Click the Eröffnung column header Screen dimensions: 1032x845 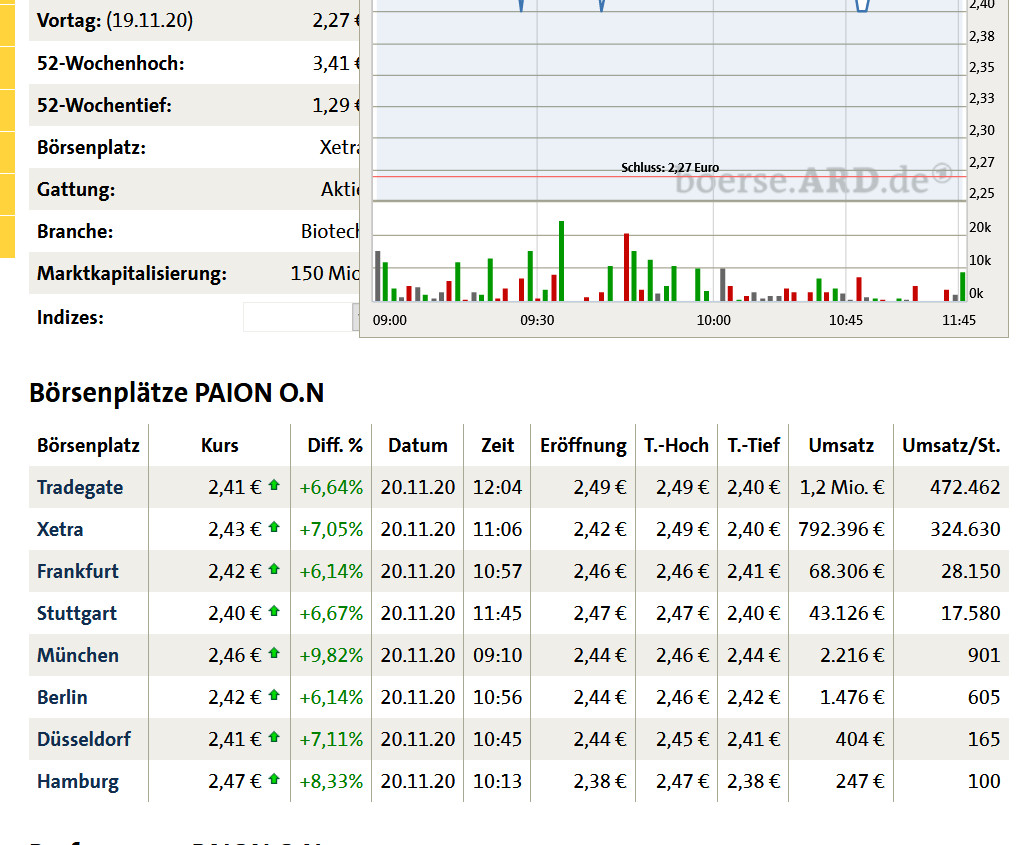(x=583, y=446)
